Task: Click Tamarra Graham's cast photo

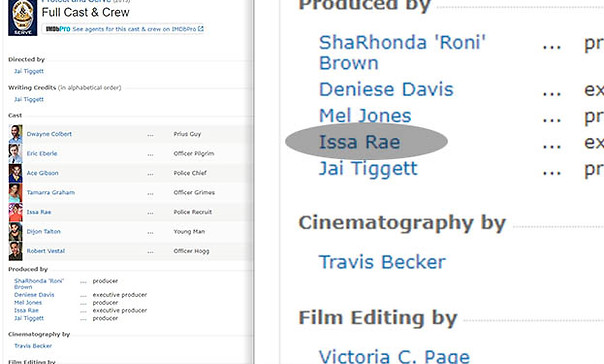Action: [15, 193]
